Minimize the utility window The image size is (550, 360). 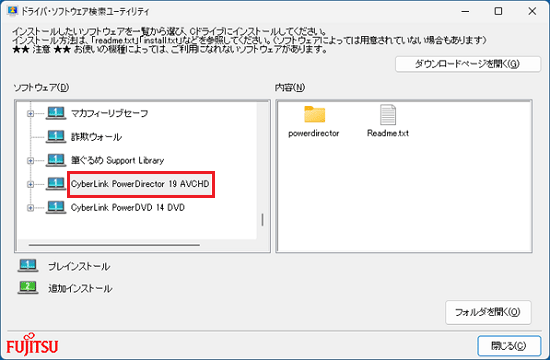[x=465, y=11]
